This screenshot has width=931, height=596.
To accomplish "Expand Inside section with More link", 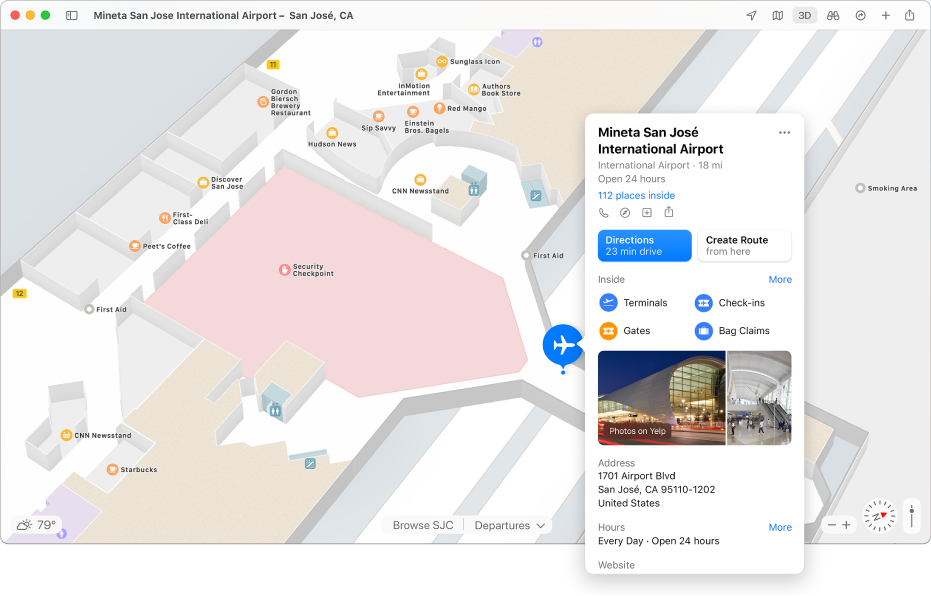I will (780, 280).
